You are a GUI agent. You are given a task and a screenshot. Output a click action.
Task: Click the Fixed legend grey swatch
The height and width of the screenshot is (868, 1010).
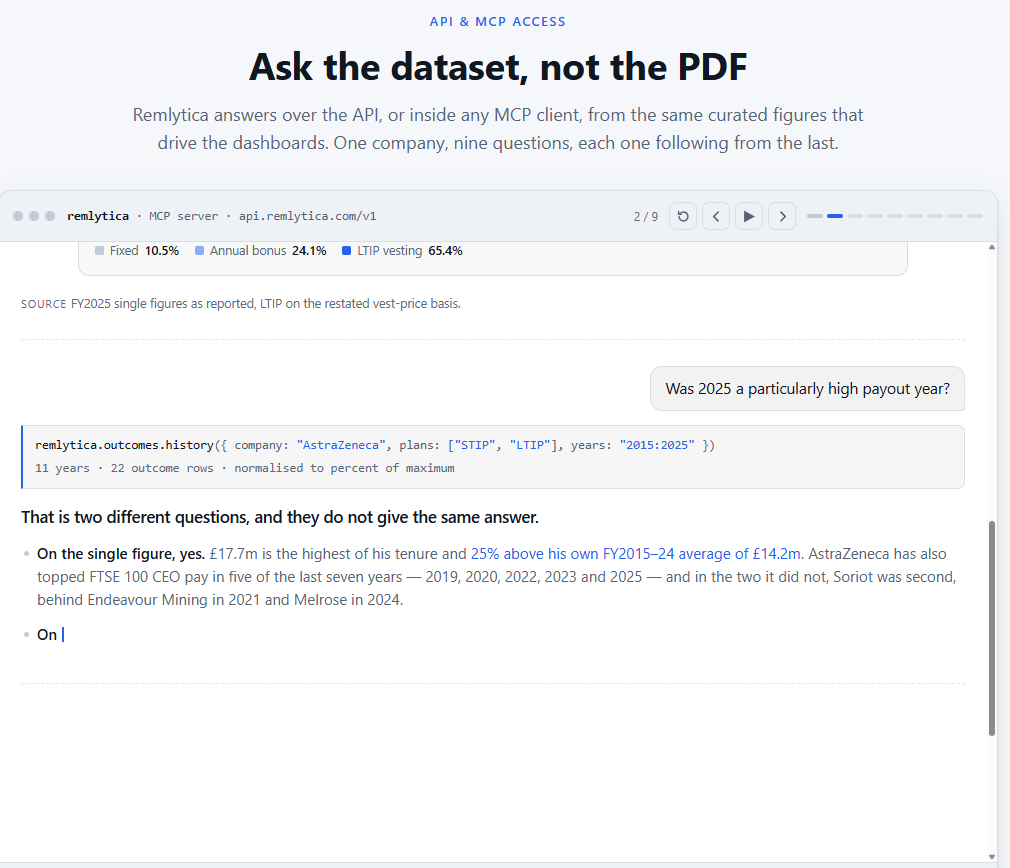point(99,250)
